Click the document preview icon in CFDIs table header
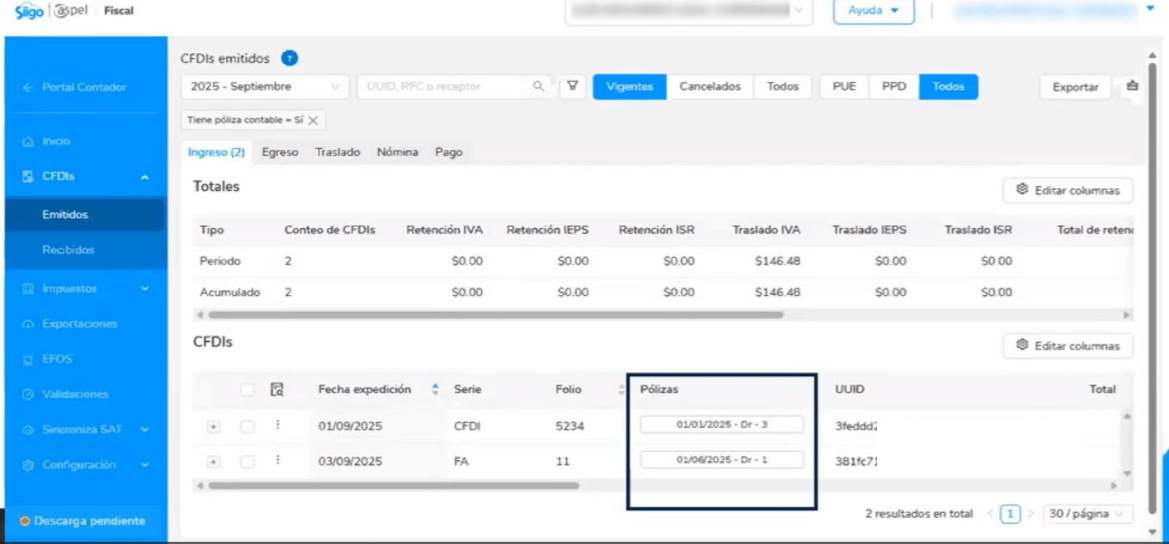1169x544 pixels. 277,389
